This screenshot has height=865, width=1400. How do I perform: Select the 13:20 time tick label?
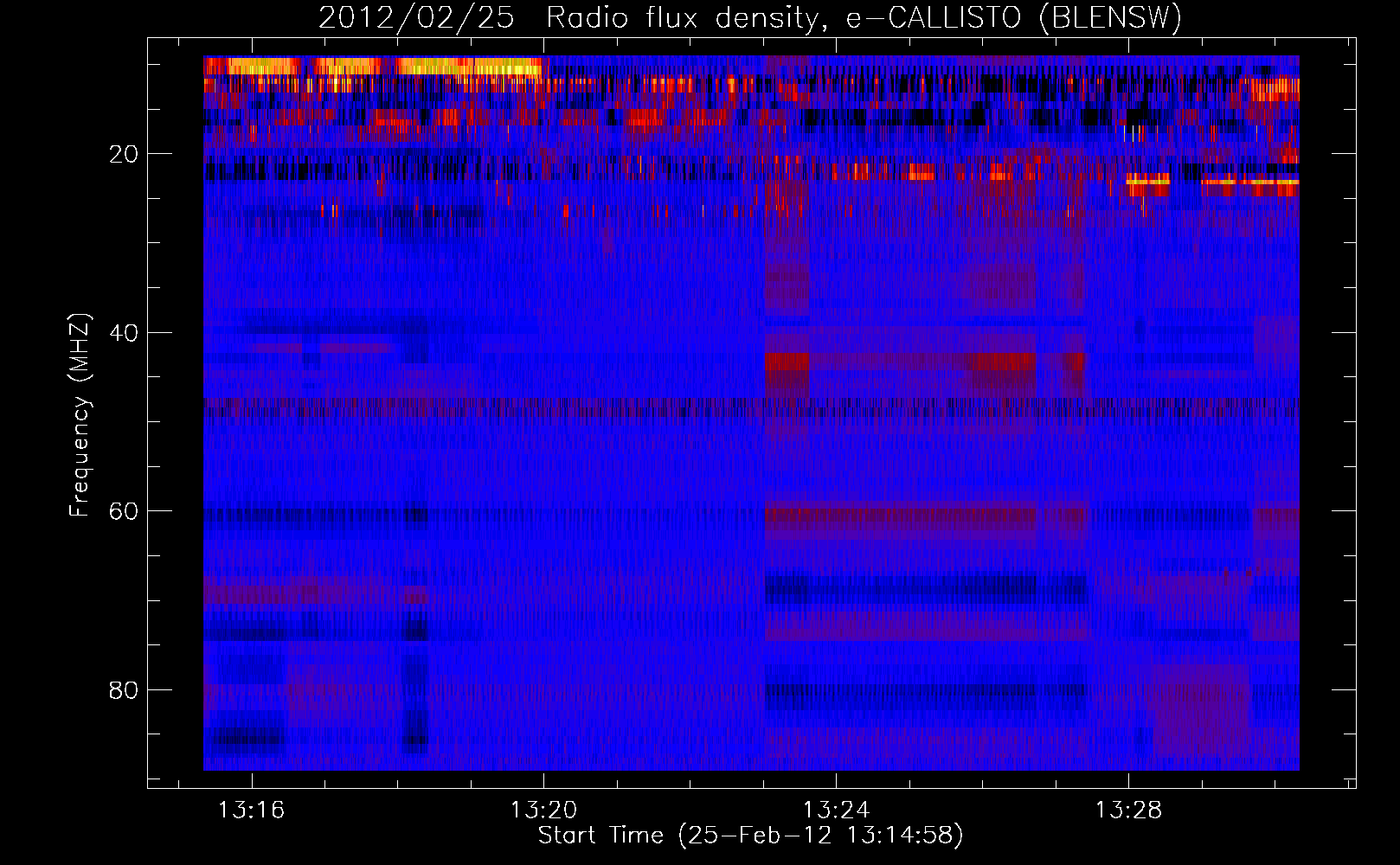(544, 811)
